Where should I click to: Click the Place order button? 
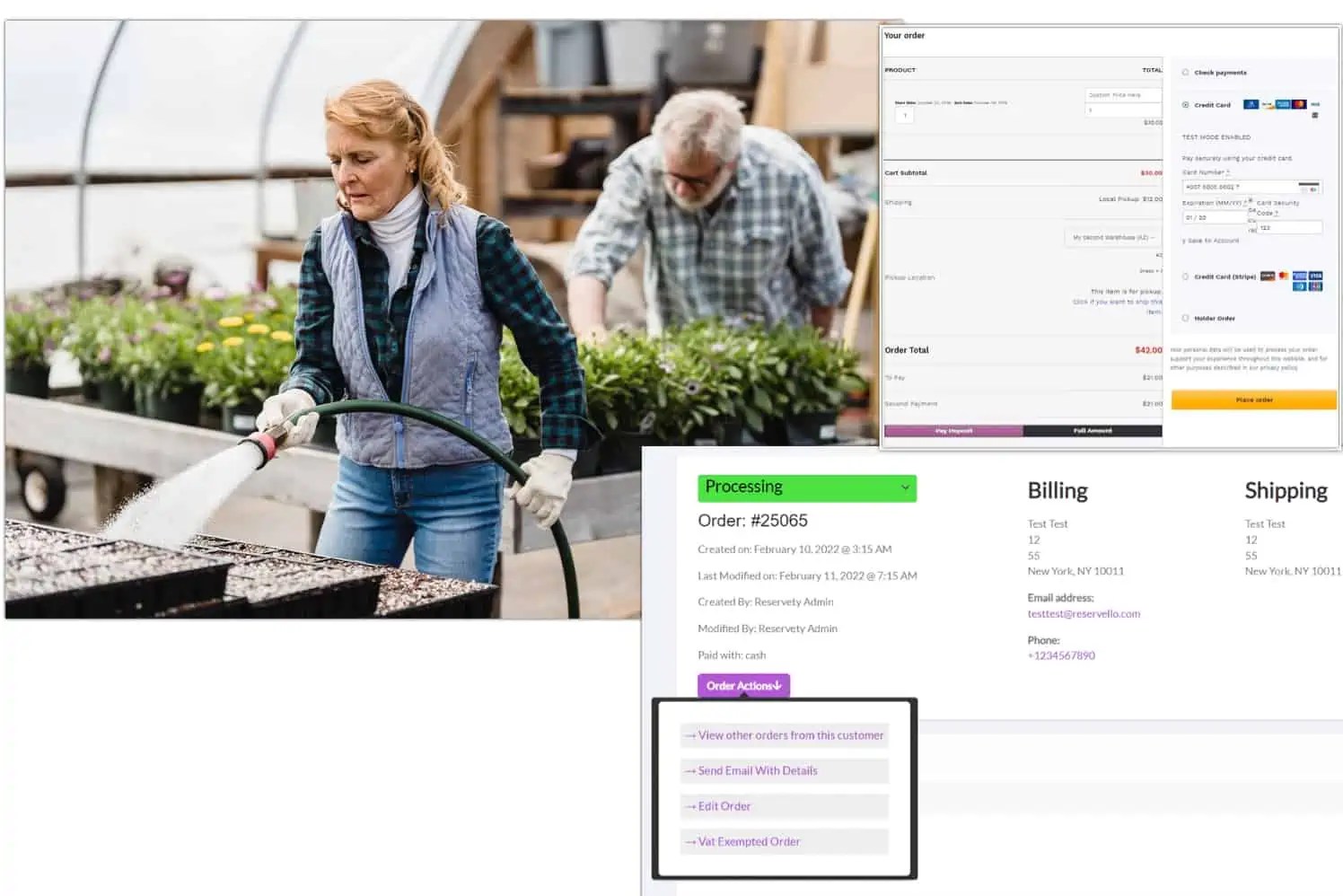coord(1252,400)
